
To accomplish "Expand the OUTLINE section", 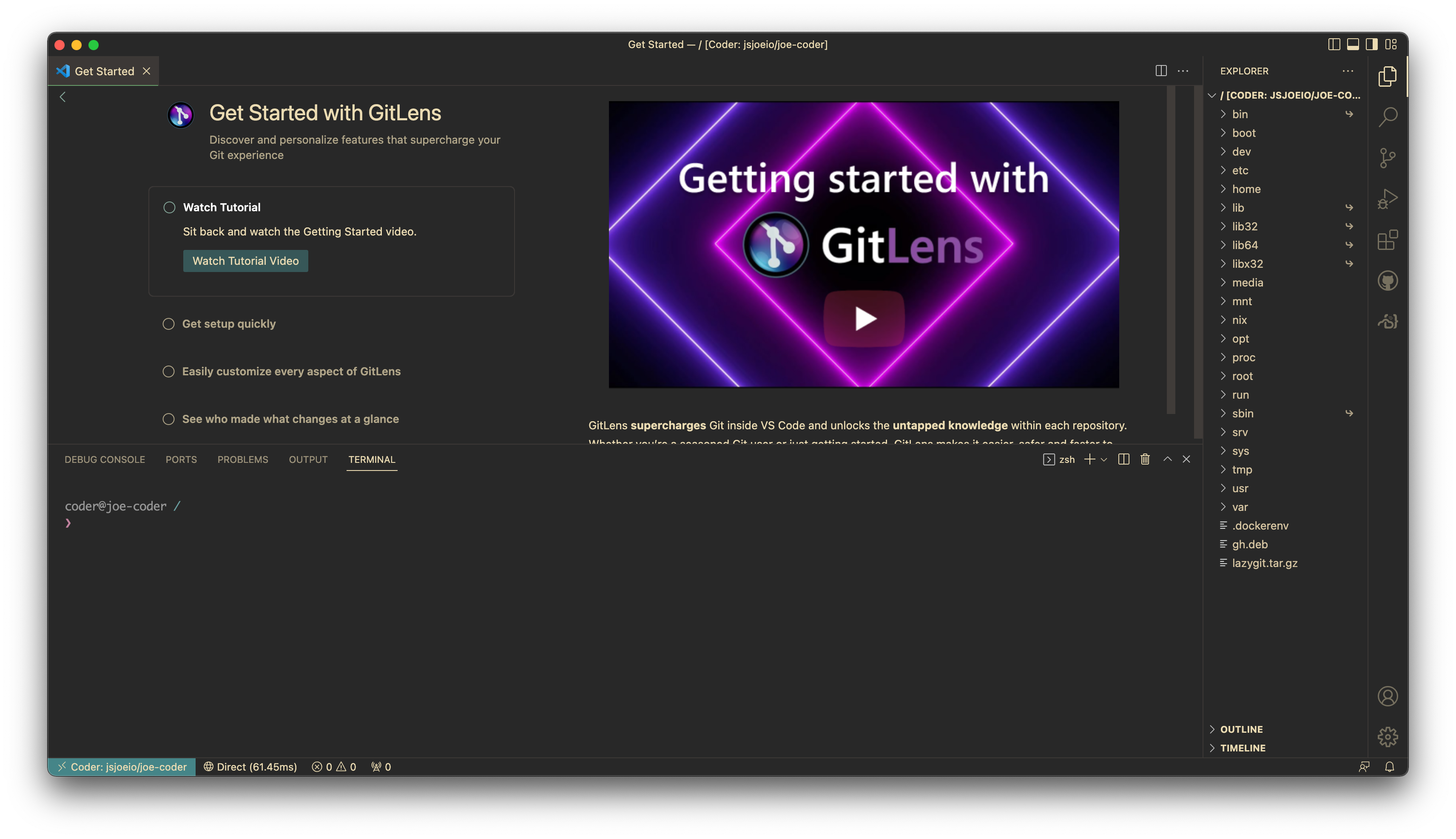I will coord(1286,729).
